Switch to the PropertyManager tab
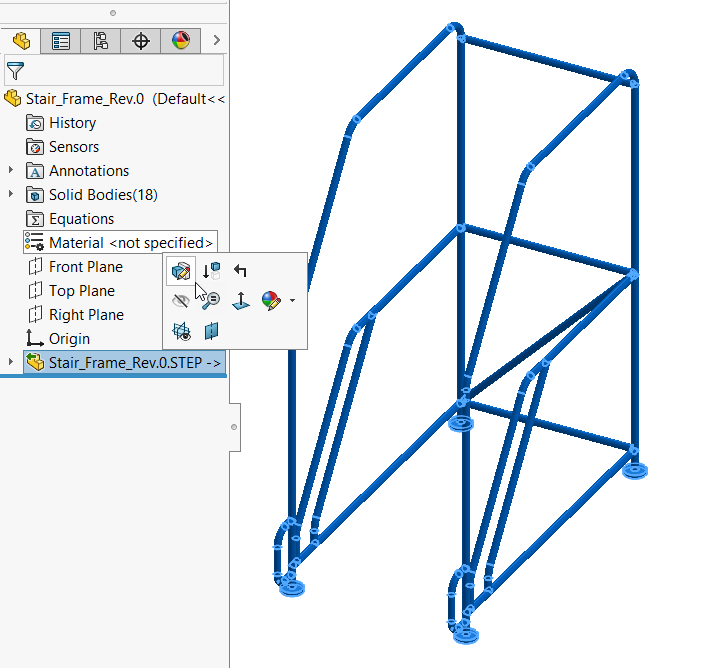Image resolution: width=705 pixels, height=668 pixels. pyautogui.click(x=61, y=41)
